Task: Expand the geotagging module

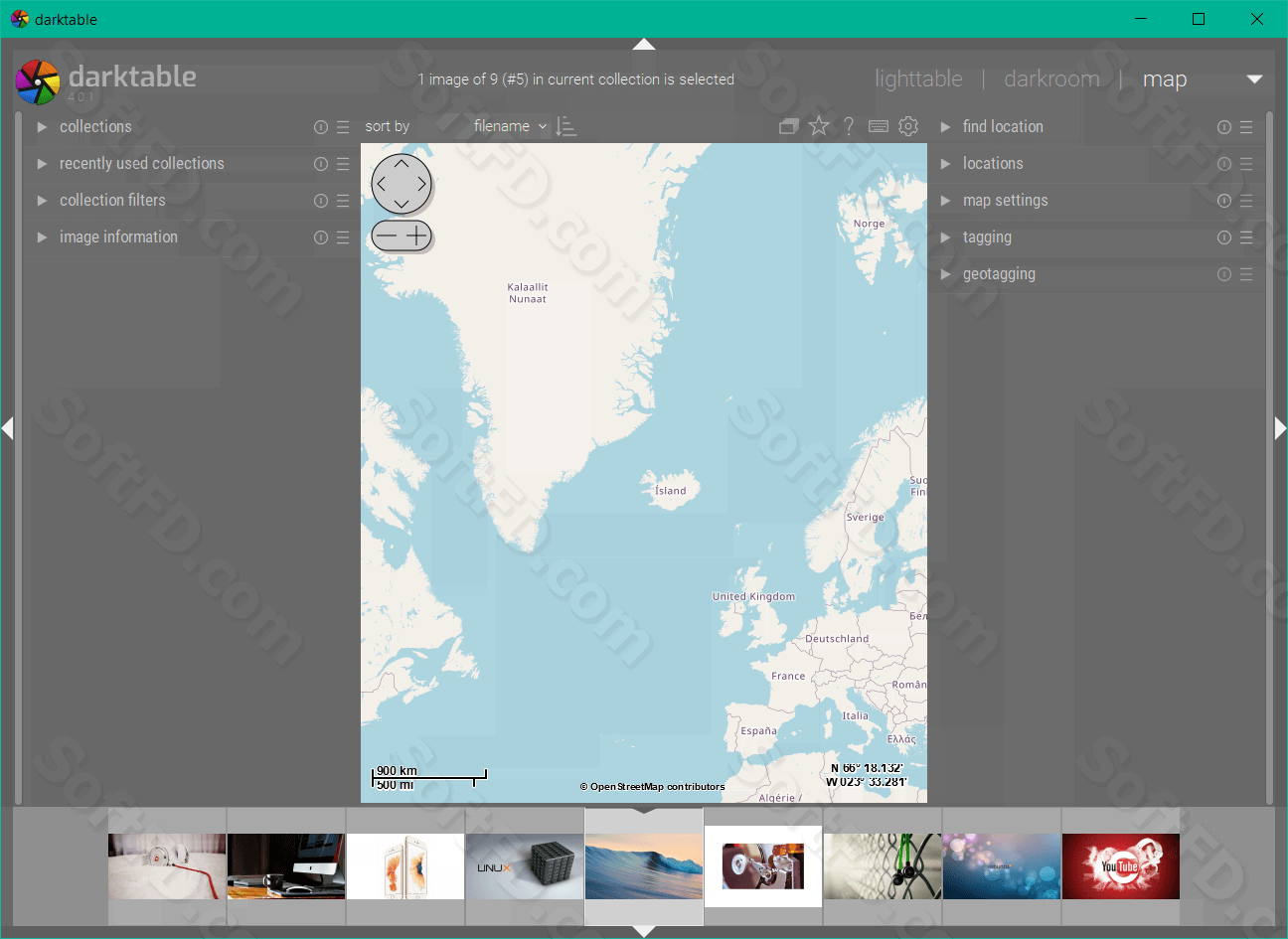Action: click(x=945, y=274)
